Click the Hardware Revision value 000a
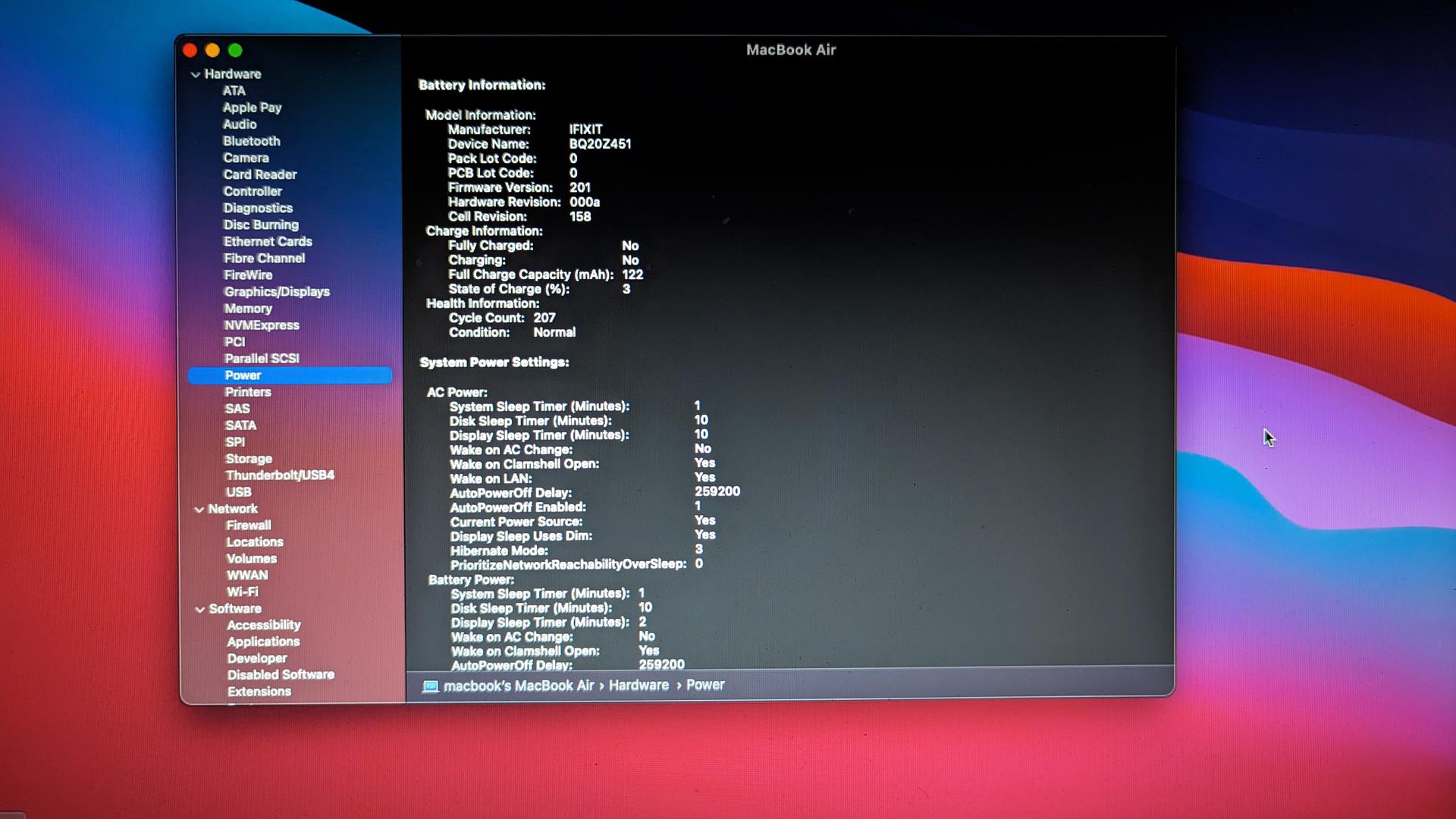Screen dimensions: 1456x819 (x=585, y=202)
